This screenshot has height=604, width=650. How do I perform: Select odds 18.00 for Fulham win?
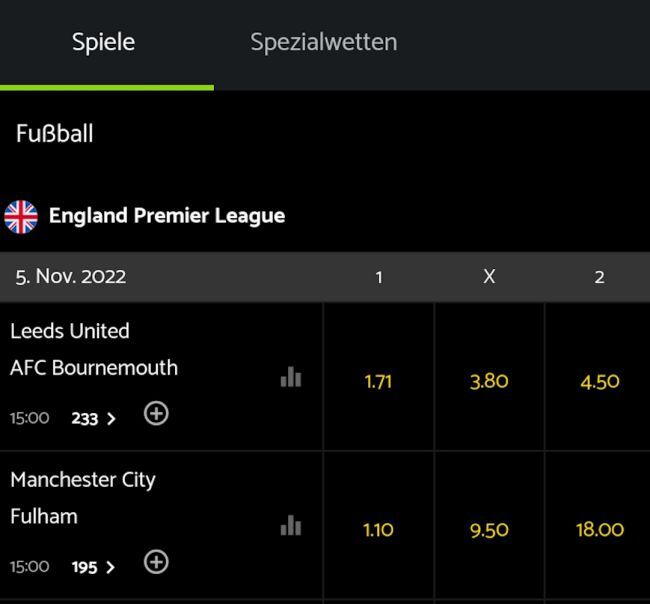599,530
